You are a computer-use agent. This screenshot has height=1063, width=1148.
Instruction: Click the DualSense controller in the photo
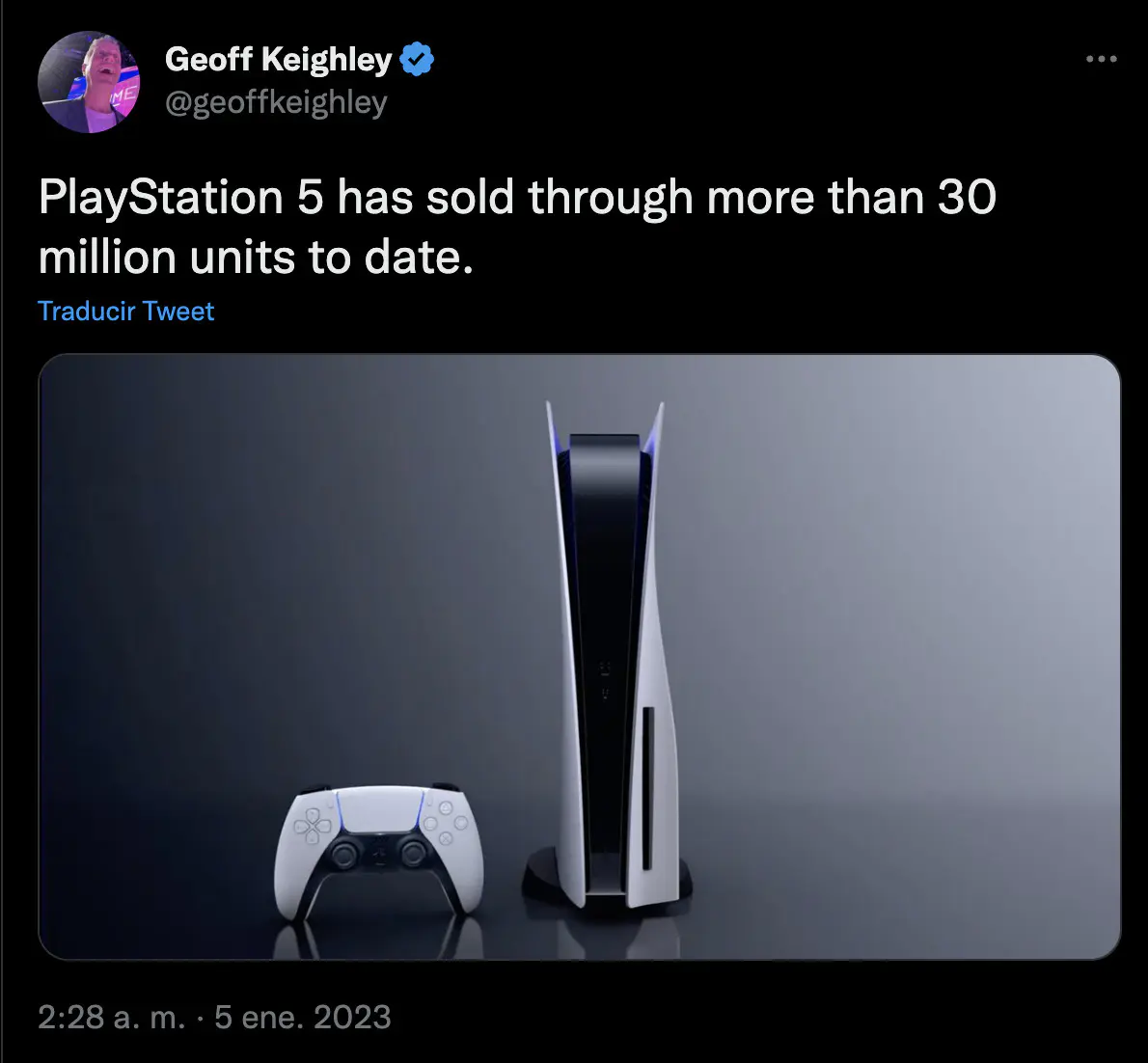[378, 851]
